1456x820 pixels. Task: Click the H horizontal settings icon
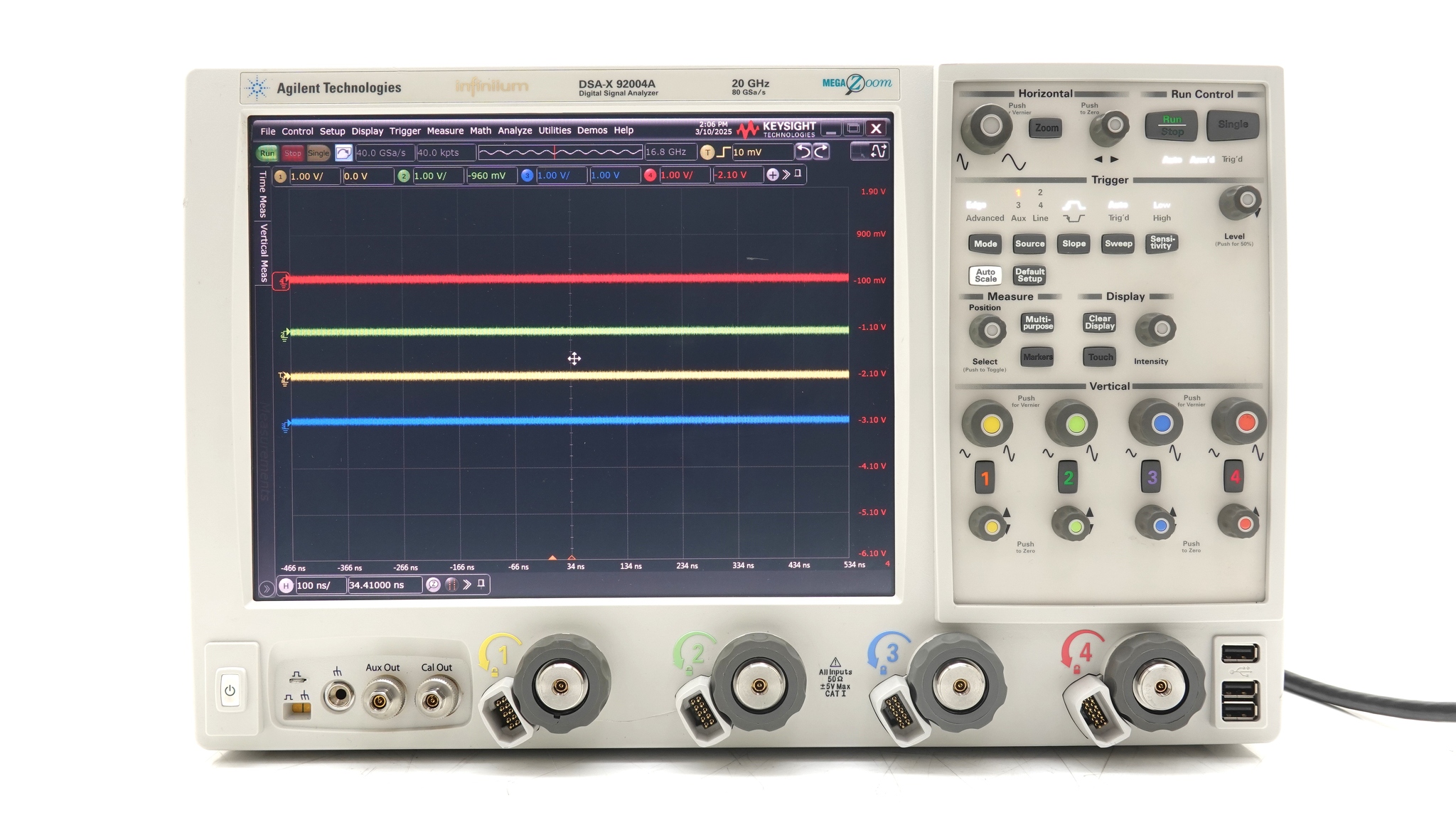click(287, 585)
